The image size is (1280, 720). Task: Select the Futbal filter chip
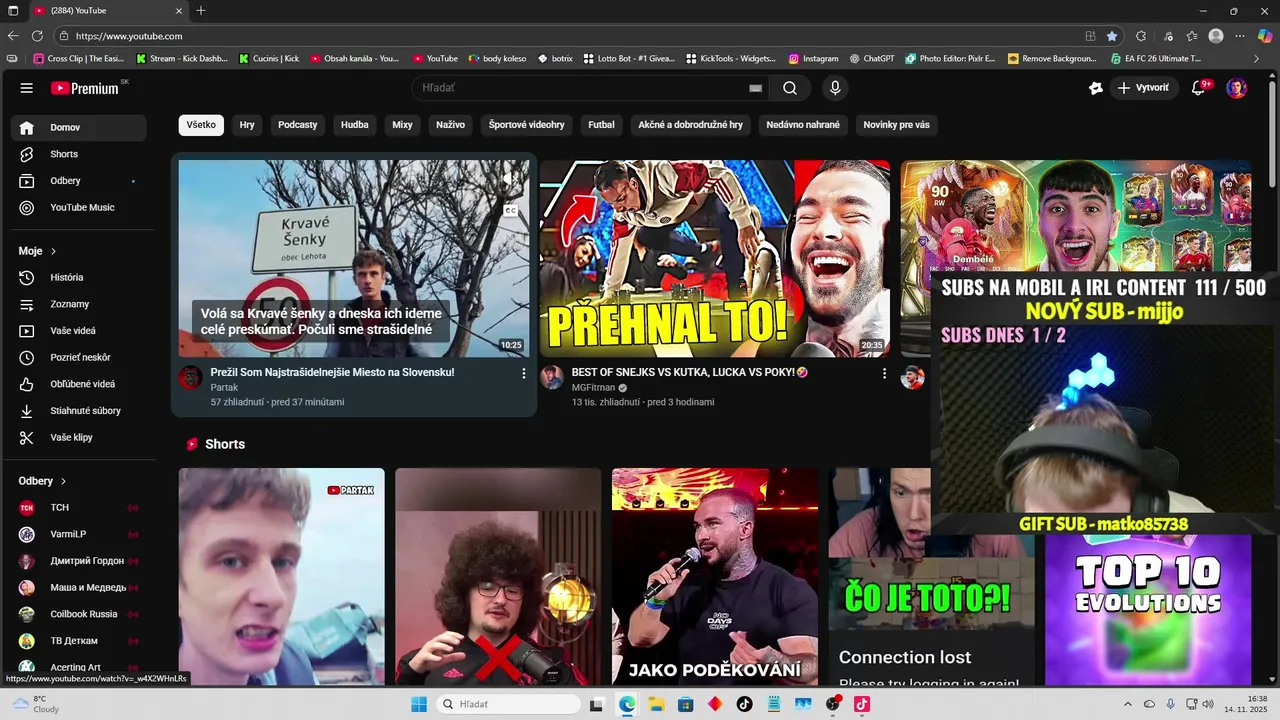pos(602,125)
